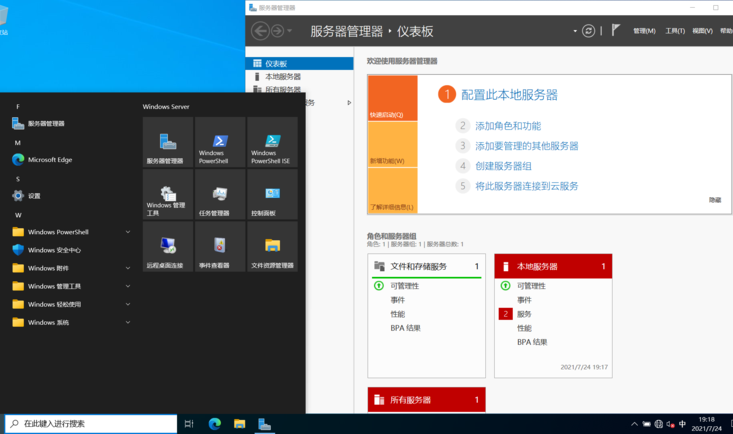Open the 控制面板 tile
The height and width of the screenshot is (434, 733).
272,194
